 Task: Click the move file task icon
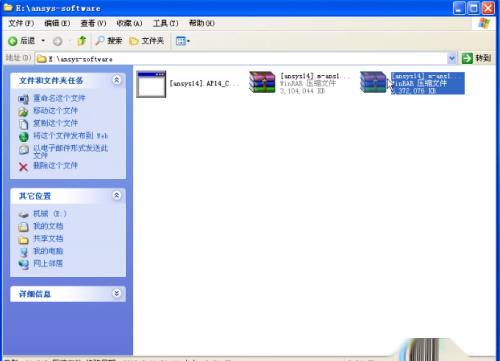pos(23,111)
